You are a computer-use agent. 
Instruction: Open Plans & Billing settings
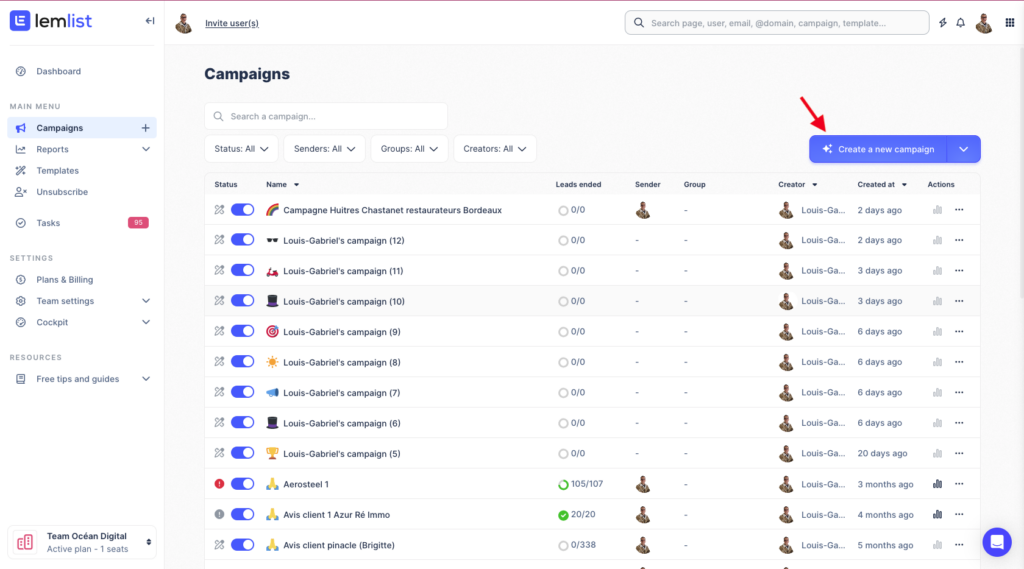click(x=64, y=280)
